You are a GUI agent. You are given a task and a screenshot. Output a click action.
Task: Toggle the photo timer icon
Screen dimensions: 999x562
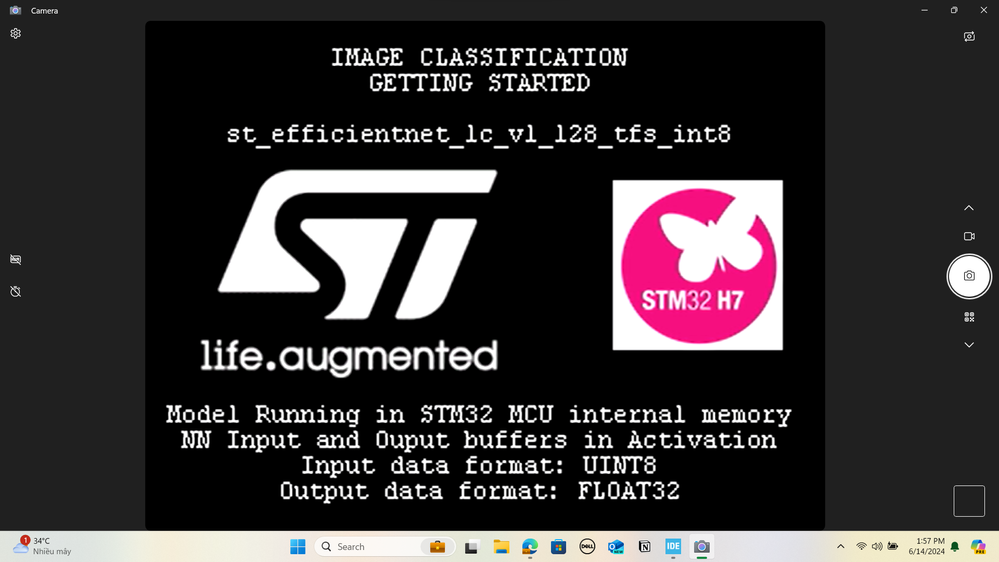15,291
